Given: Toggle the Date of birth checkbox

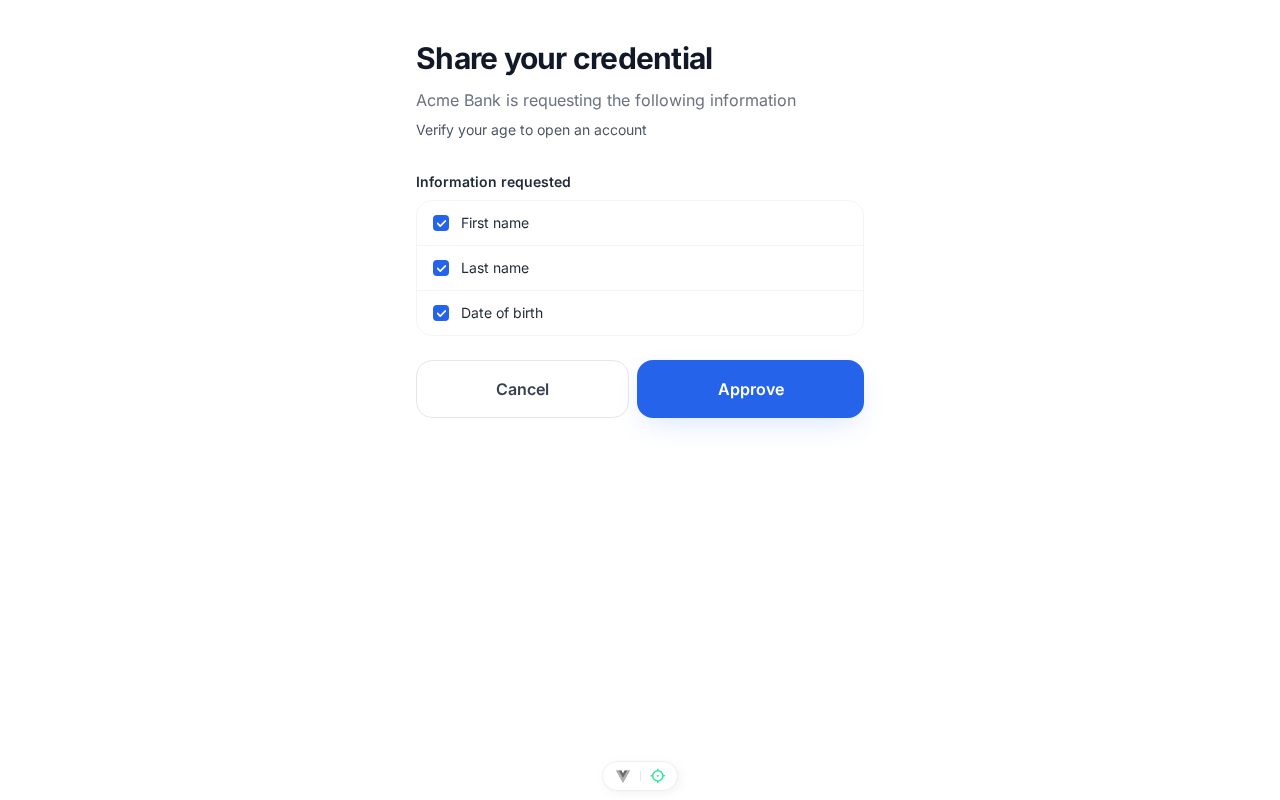Looking at the screenshot, I should pos(441,313).
